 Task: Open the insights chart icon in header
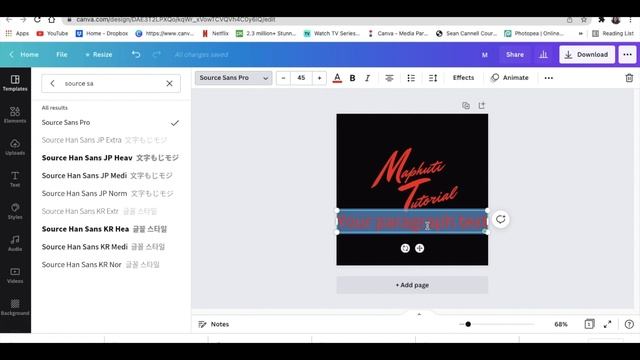click(x=543, y=54)
